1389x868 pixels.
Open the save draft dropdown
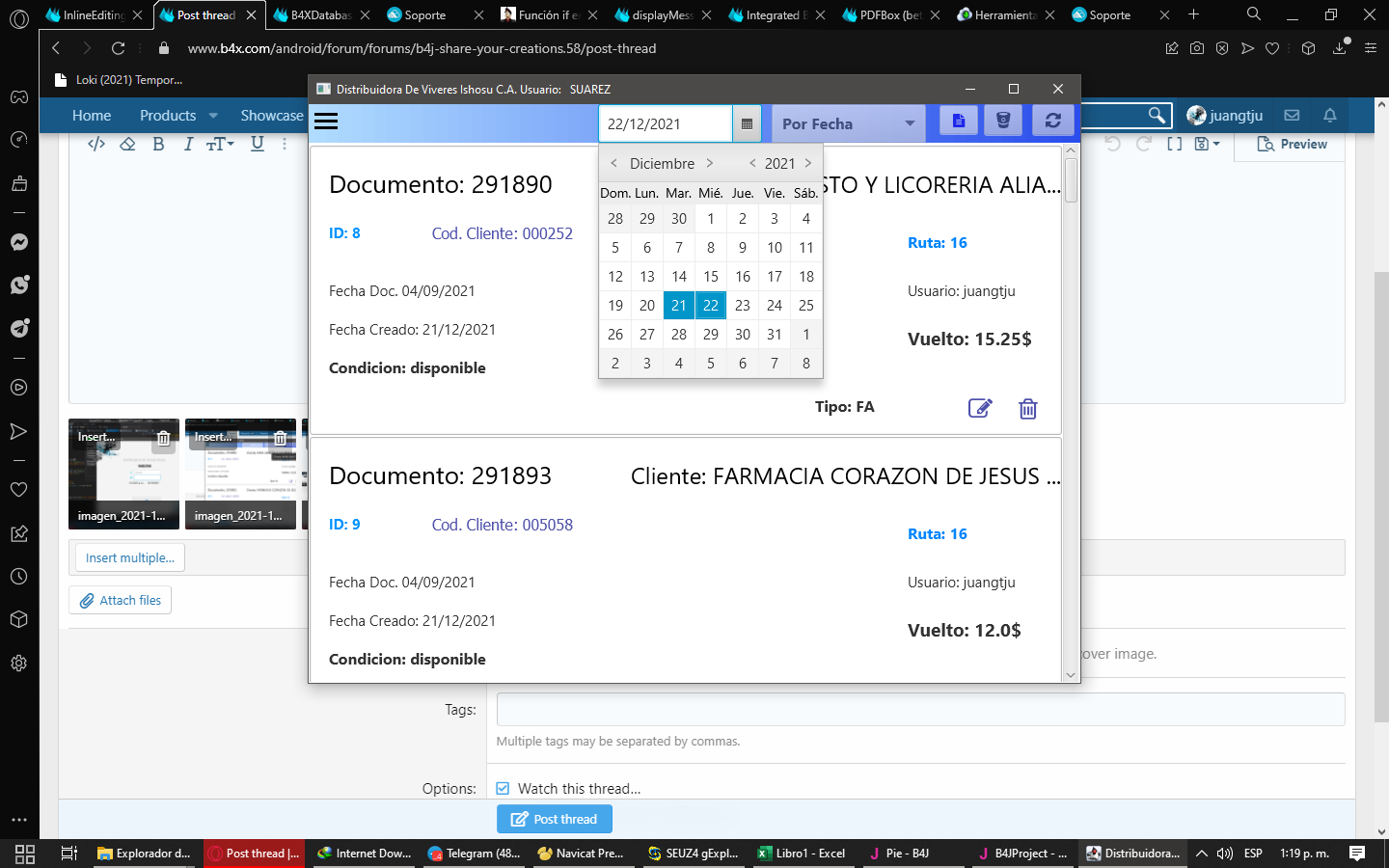tap(1207, 144)
